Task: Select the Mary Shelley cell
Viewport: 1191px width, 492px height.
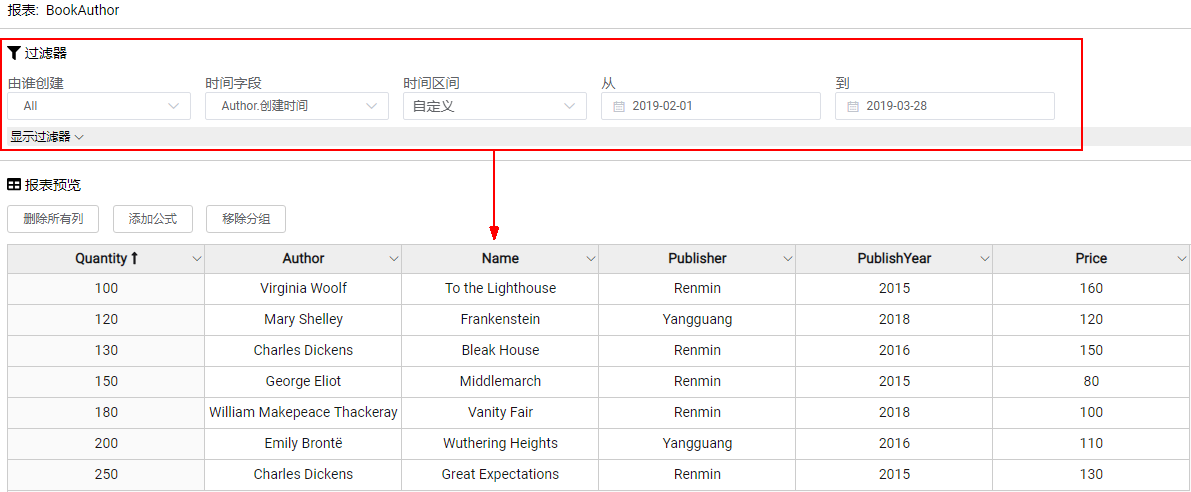Action: pos(303,320)
